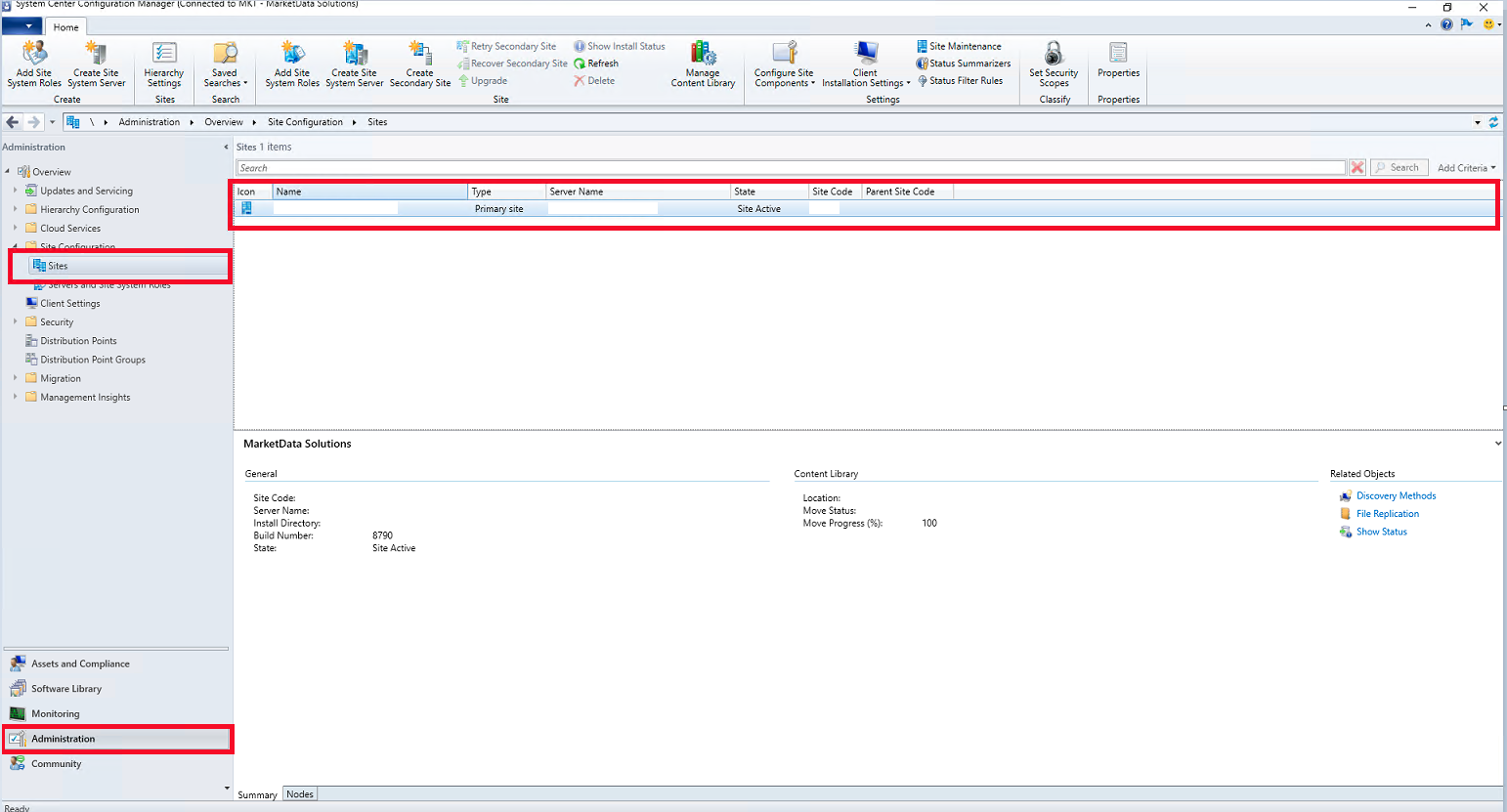This screenshot has width=1507, height=812.
Task: Open Software Library workspace
Action: [116, 689]
